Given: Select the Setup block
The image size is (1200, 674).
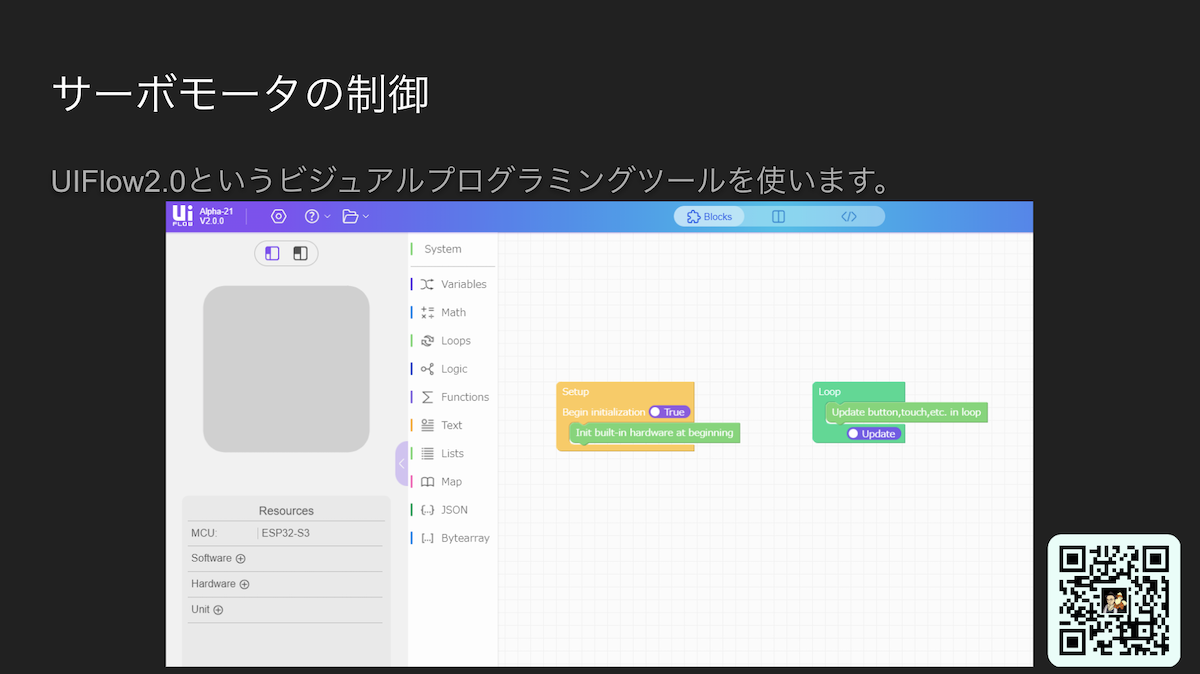Looking at the screenshot, I should [575, 392].
